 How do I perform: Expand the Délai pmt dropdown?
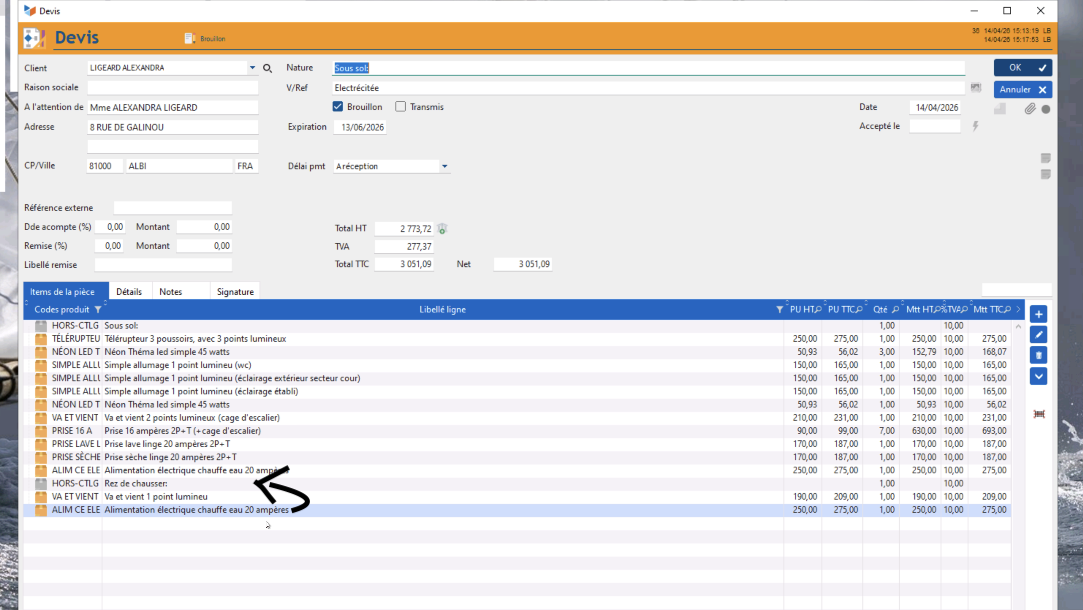pos(444,167)
